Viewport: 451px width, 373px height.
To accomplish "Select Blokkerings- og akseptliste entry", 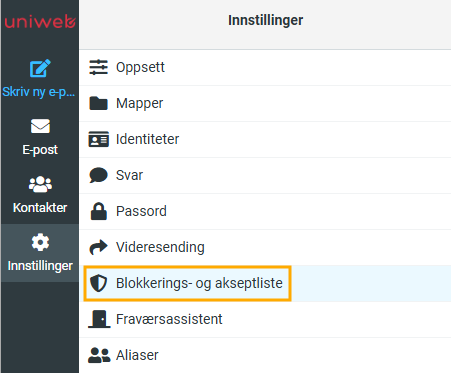I will tap(265, 283).
